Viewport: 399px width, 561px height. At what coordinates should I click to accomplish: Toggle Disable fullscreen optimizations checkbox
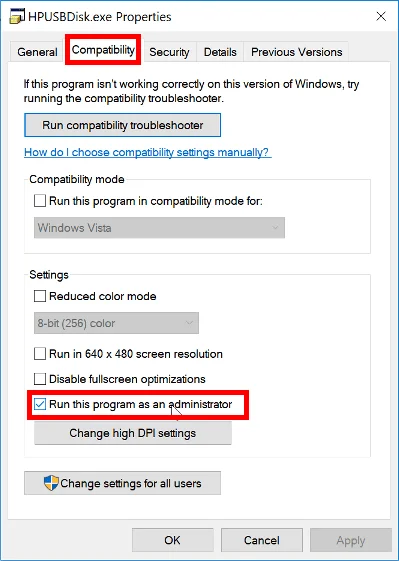pos(40,379)
